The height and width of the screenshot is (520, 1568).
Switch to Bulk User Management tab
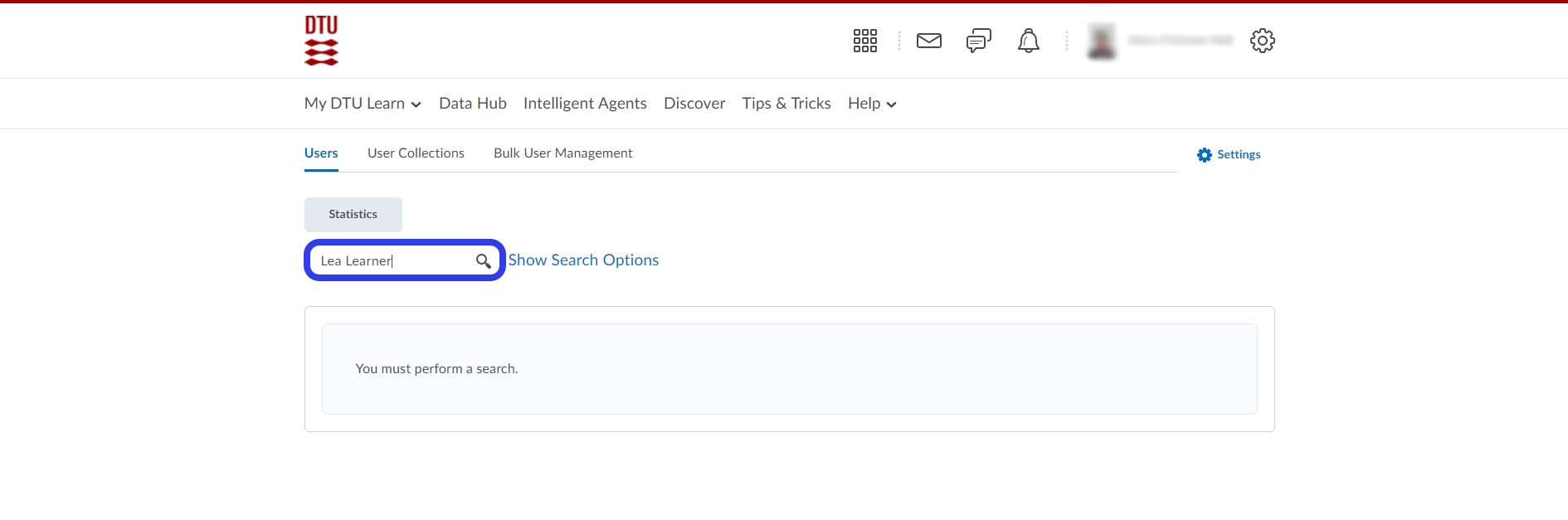click(x=562, y=153)
